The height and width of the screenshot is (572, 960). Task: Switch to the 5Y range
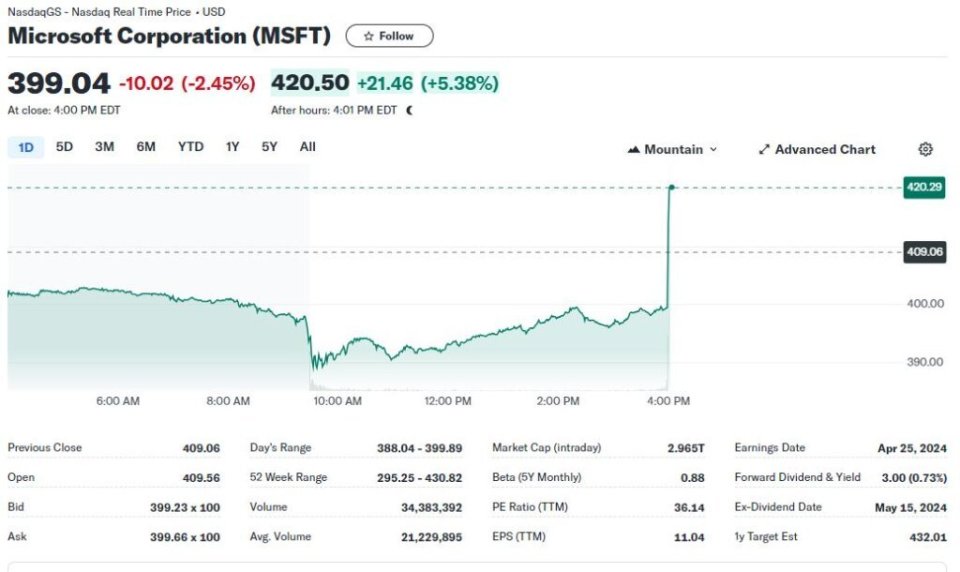[269, 147]
